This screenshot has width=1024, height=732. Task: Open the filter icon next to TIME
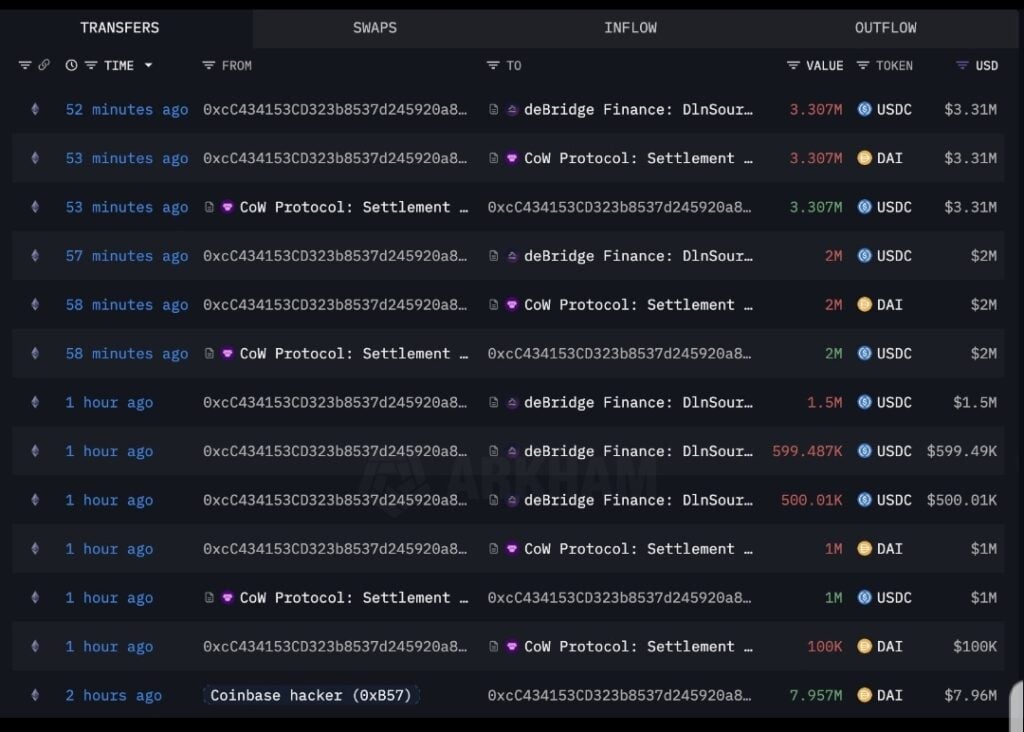(91, 65)
